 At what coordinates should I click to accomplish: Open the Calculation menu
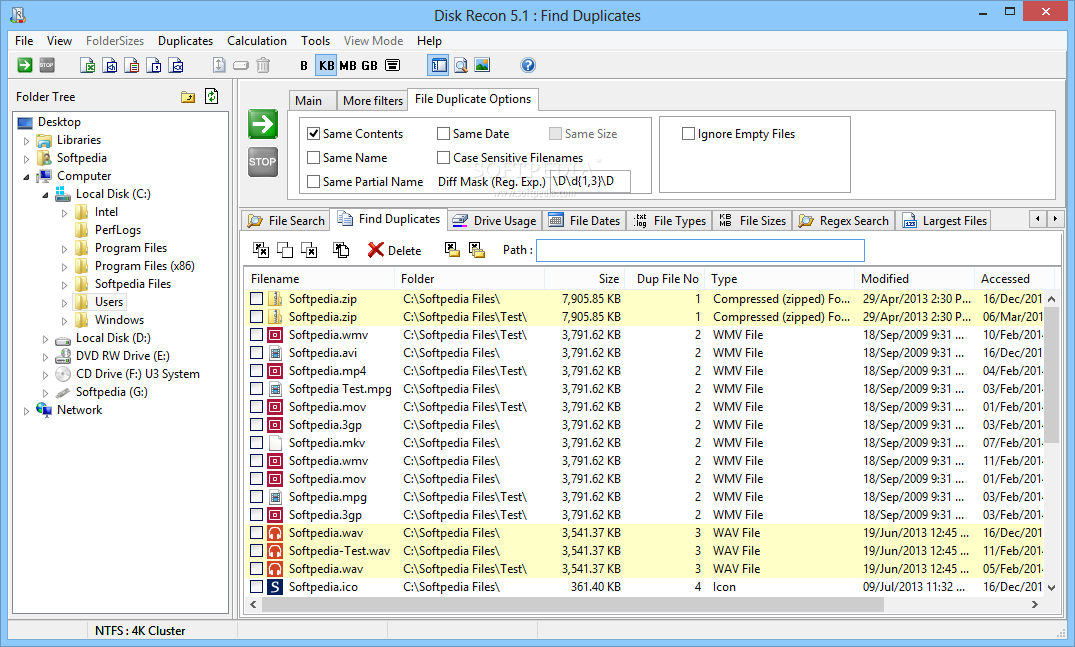[257, 40]
